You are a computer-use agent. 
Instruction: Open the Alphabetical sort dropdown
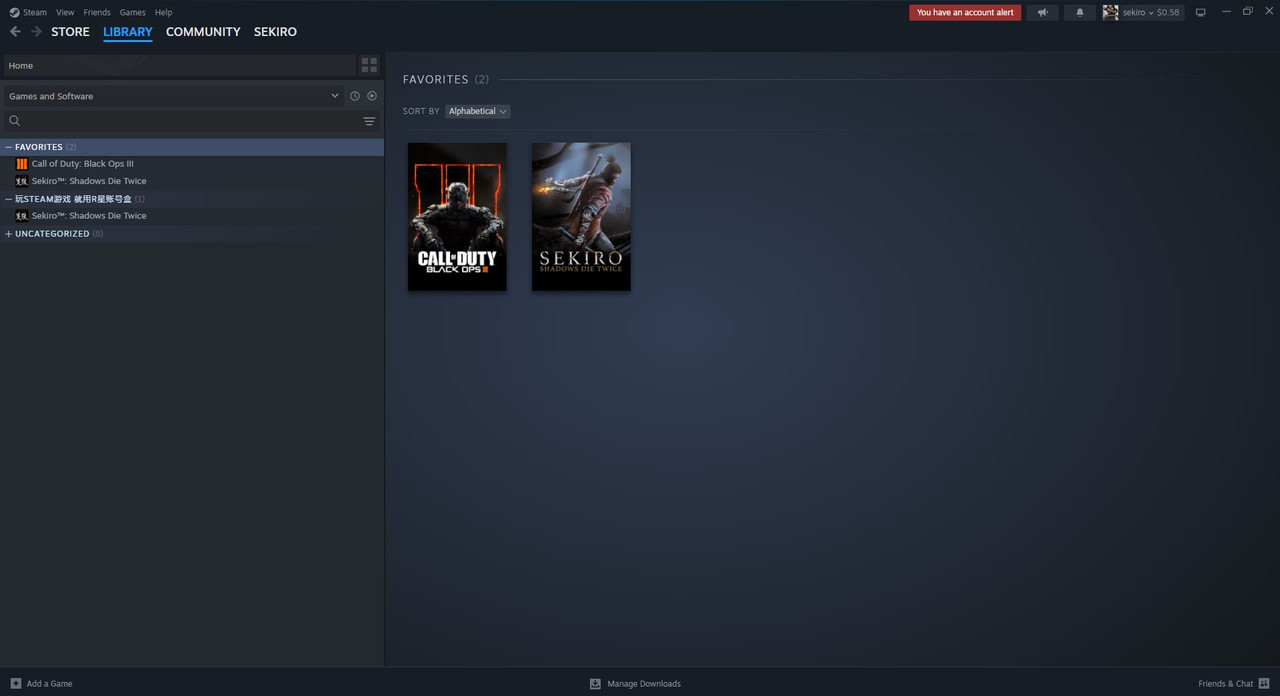477,111
